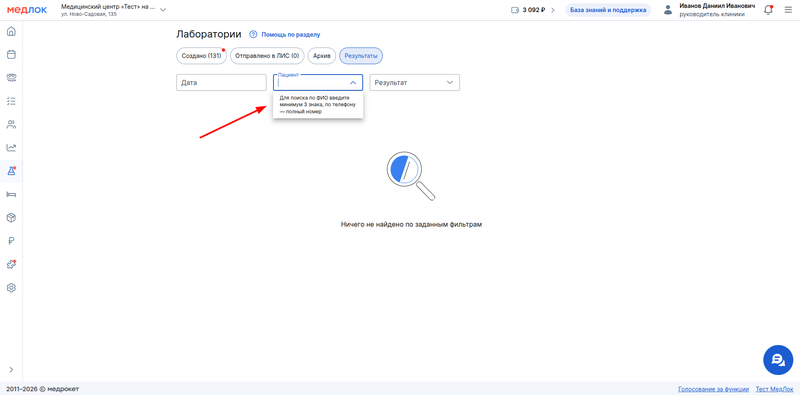Image resolution: width=800 pixels, height=395 pixels.
Task: Expand the clinic selector chevron
Action: tap(163, 10)
